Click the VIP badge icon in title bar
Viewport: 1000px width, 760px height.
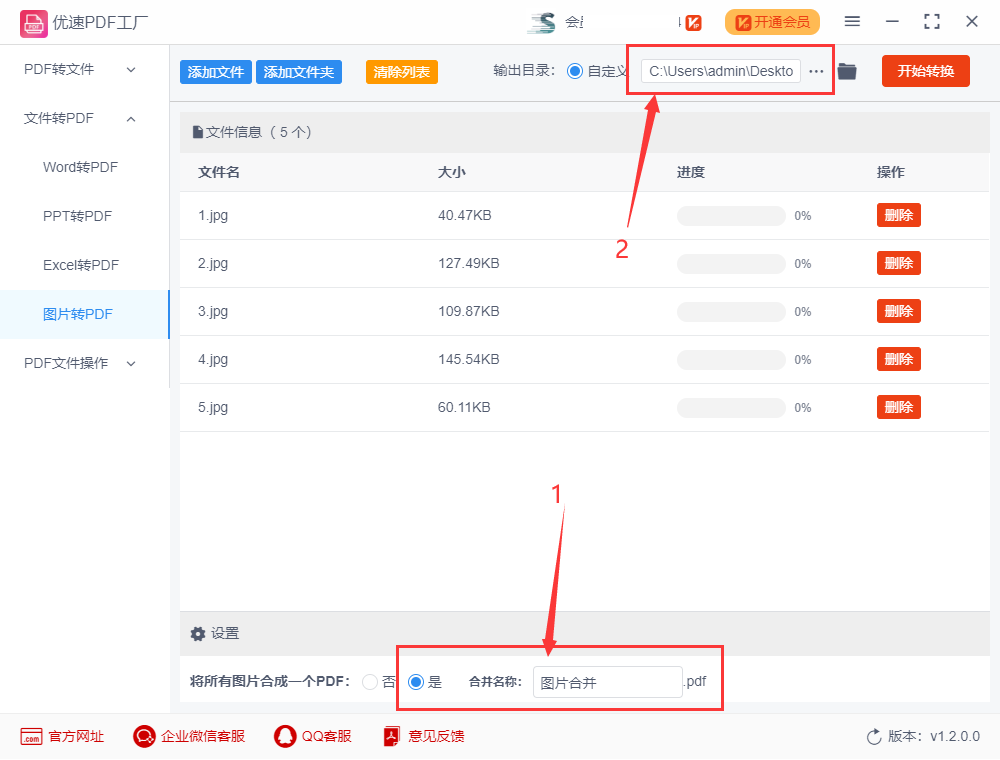694,23
